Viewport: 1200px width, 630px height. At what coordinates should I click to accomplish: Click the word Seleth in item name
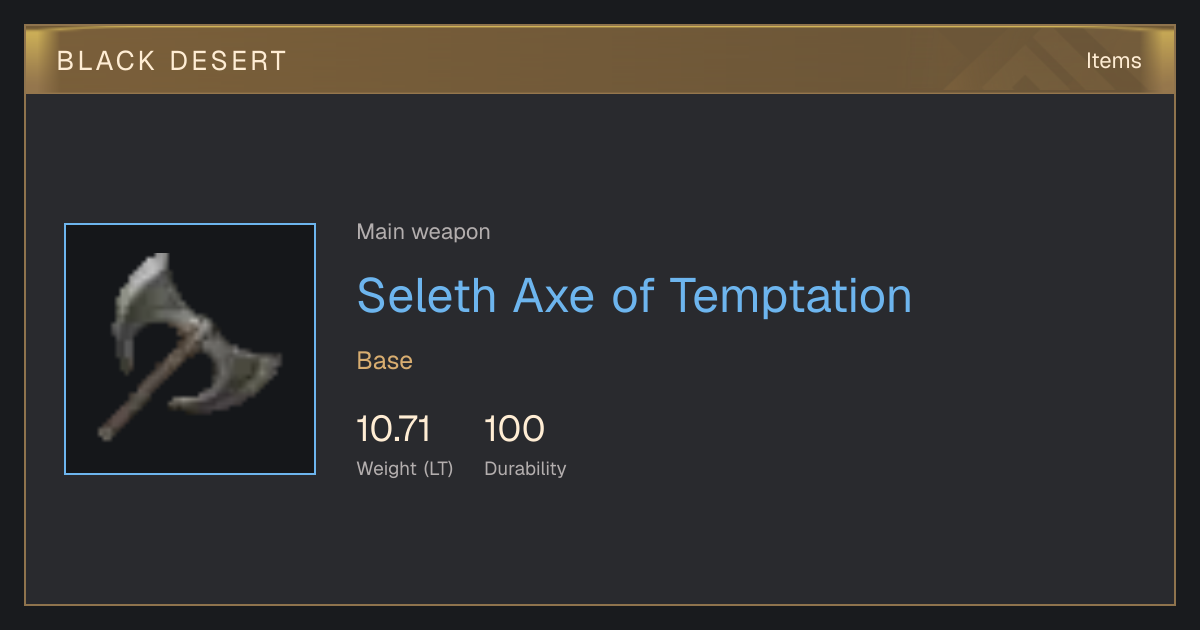tap(426, 295)
